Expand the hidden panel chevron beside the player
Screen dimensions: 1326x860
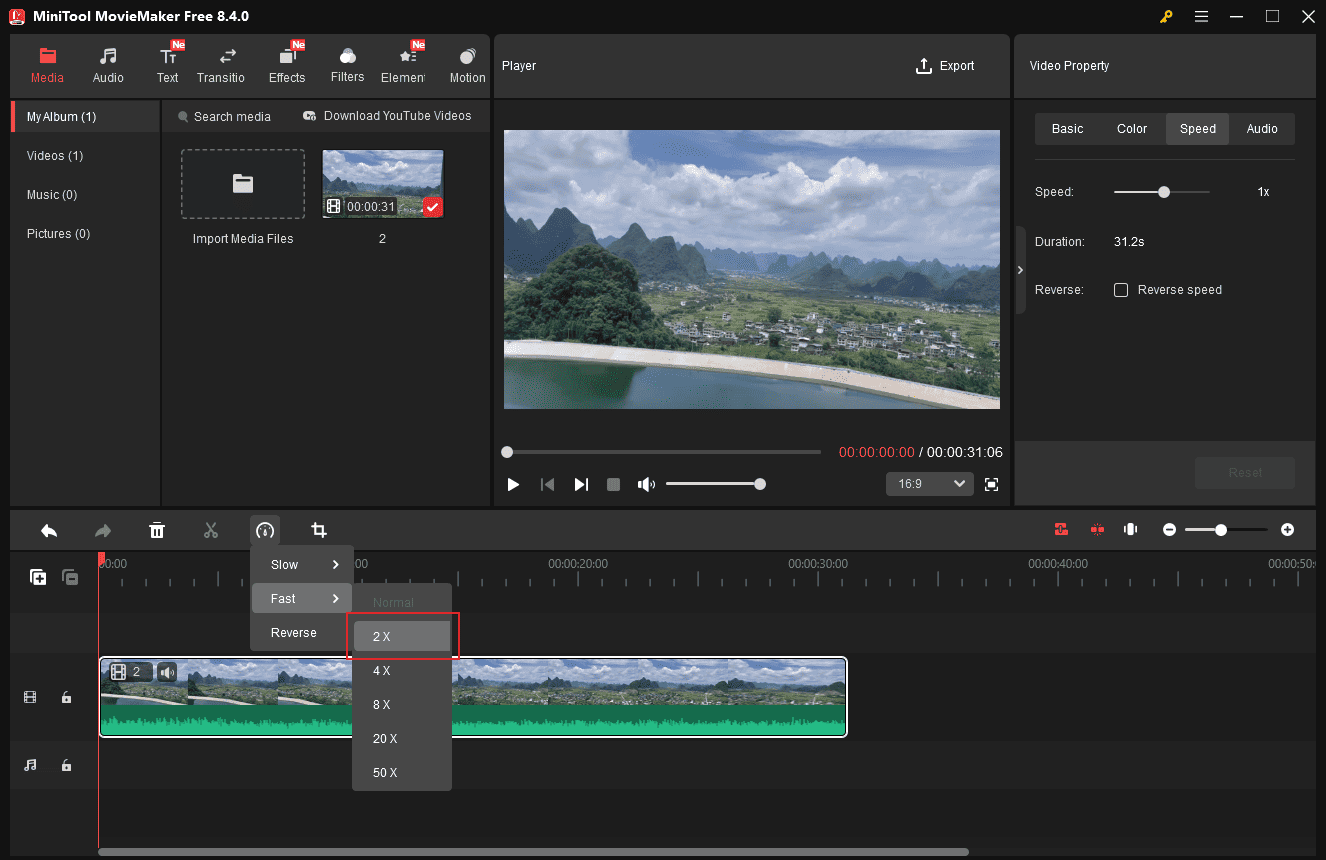pyautogui.click(x=1020, y=269)
